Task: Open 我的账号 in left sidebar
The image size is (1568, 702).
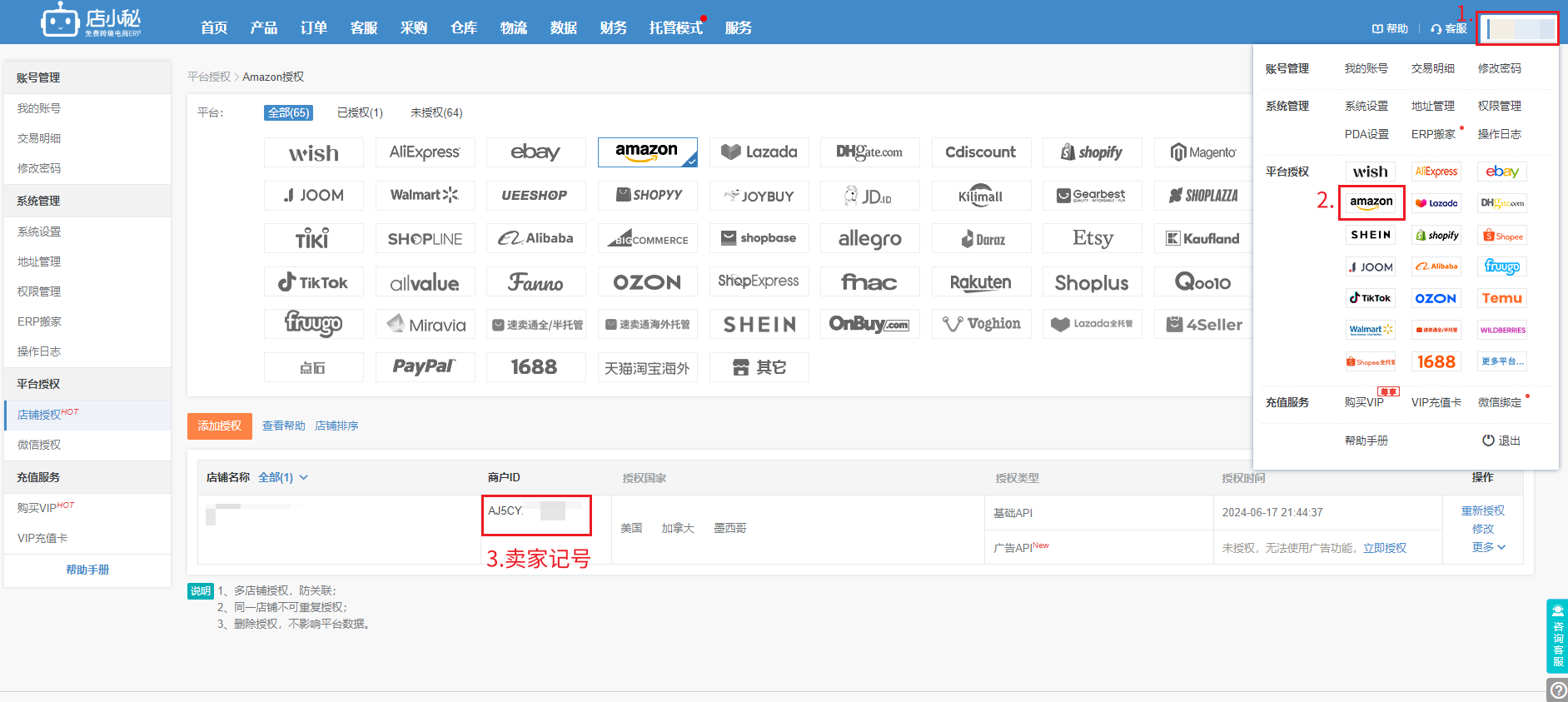Action: point(39,108)
